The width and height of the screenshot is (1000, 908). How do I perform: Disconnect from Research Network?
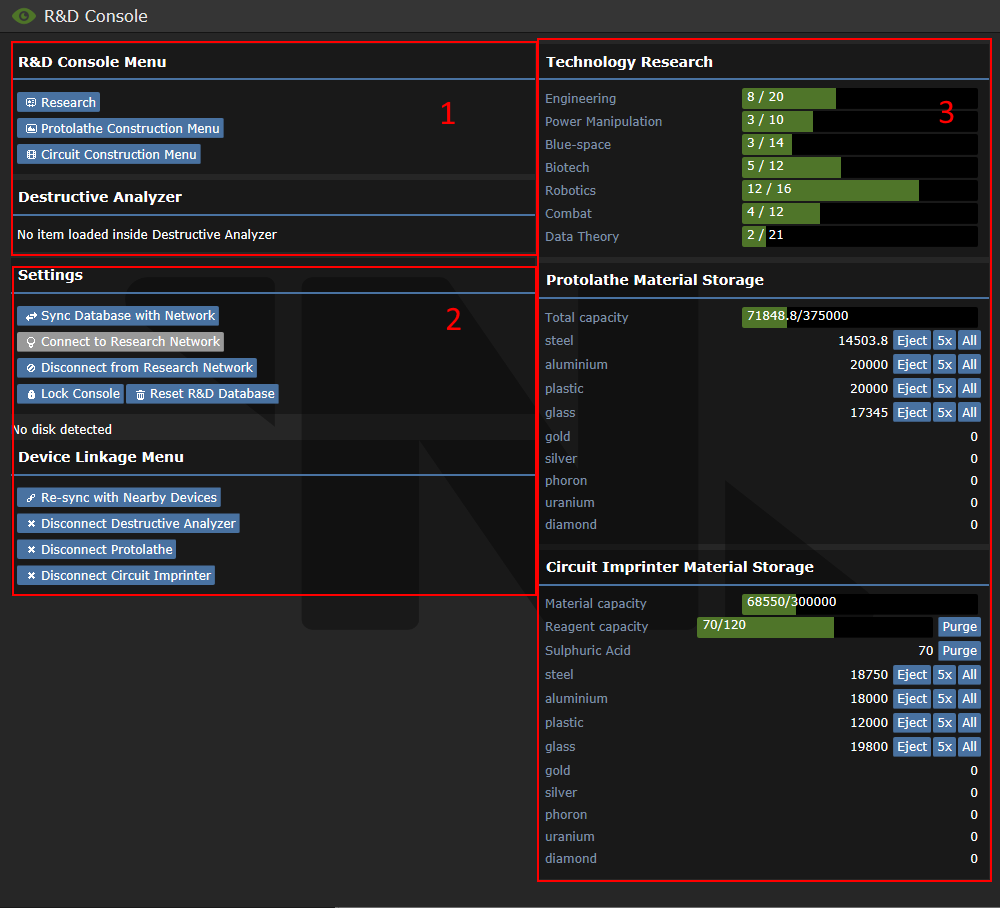coord(137,368)
